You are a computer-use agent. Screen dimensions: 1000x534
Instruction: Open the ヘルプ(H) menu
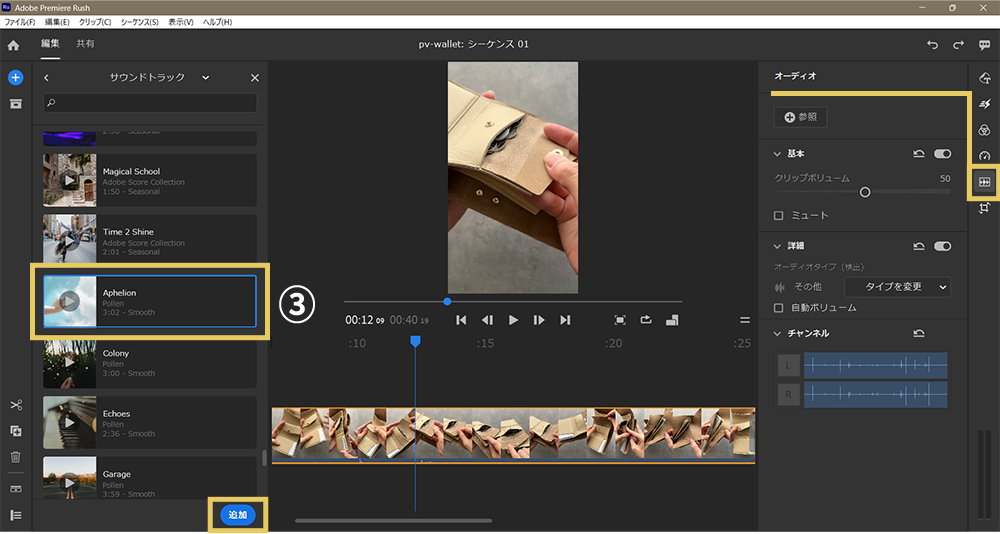tap(217, 22)
